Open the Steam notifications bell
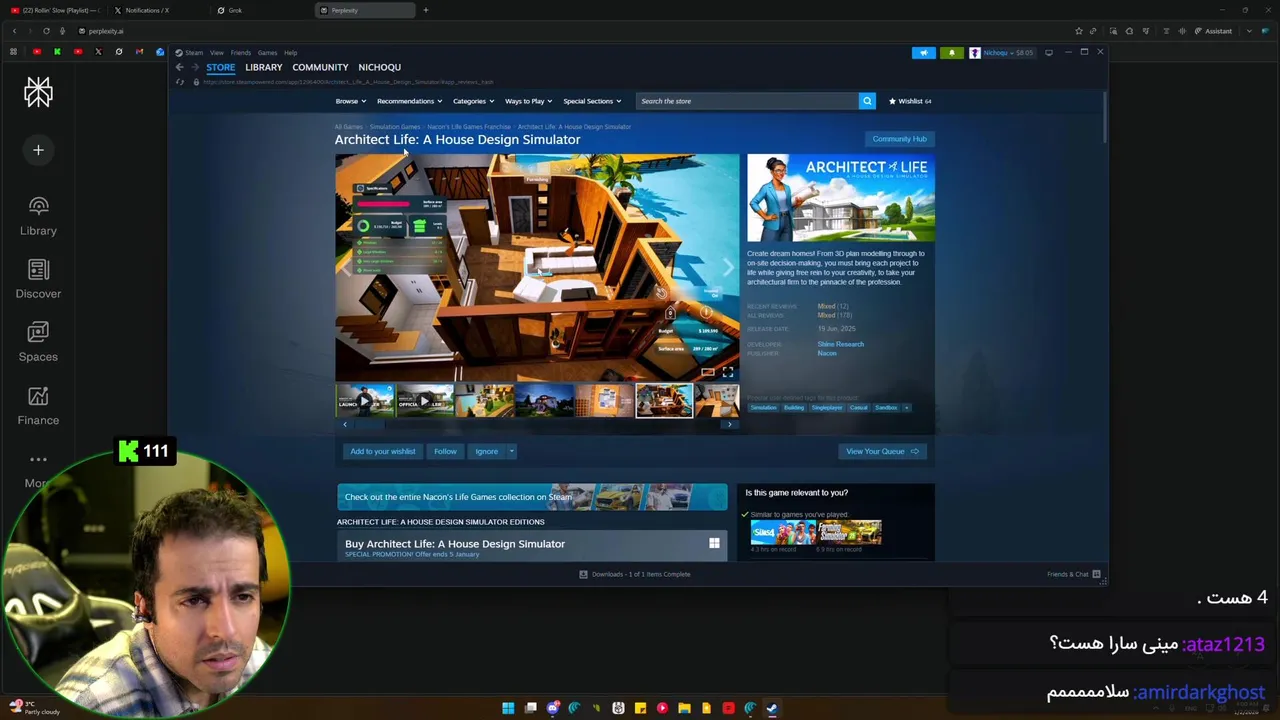 (951, 53)
